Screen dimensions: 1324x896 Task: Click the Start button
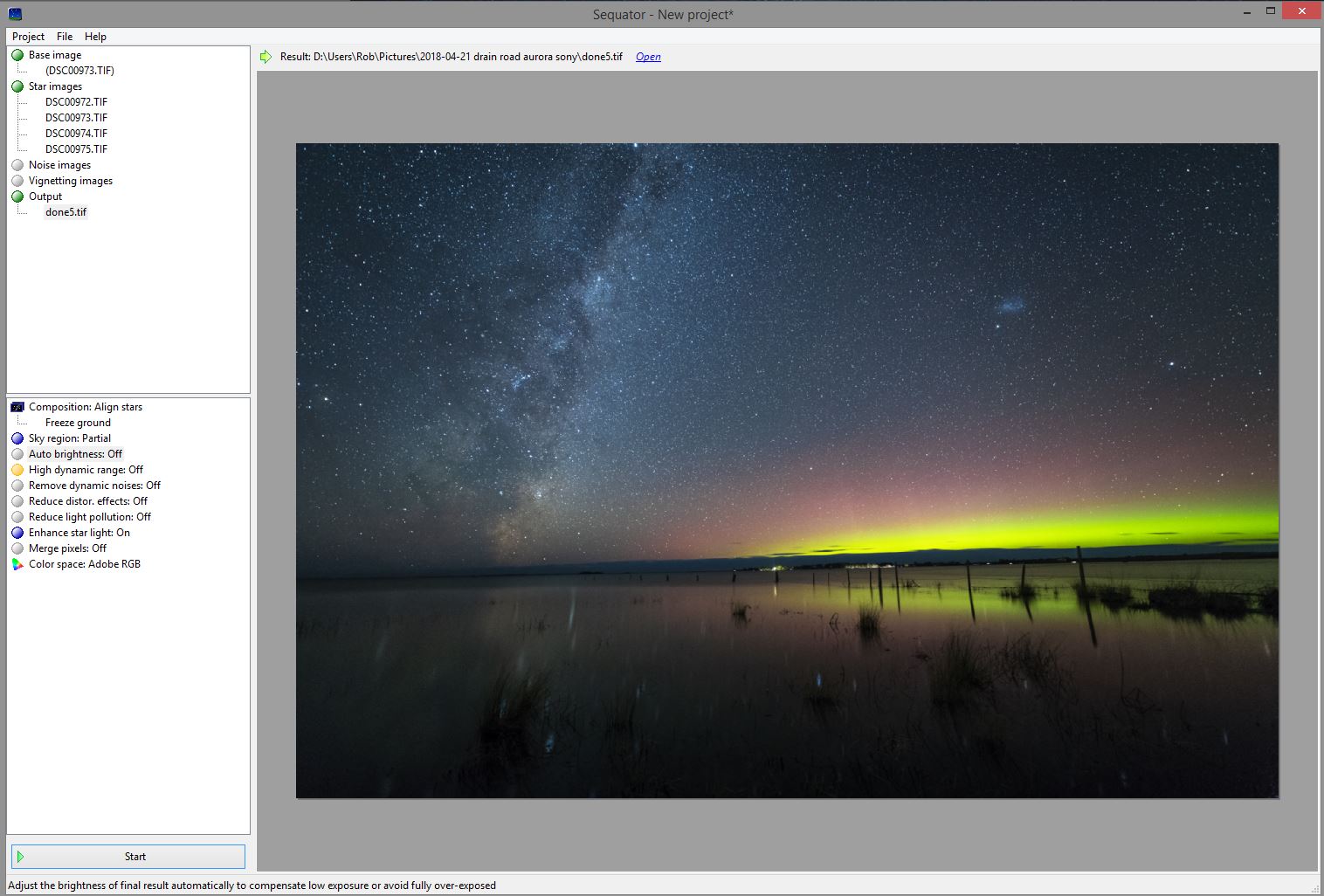click(x=128, y=857)
